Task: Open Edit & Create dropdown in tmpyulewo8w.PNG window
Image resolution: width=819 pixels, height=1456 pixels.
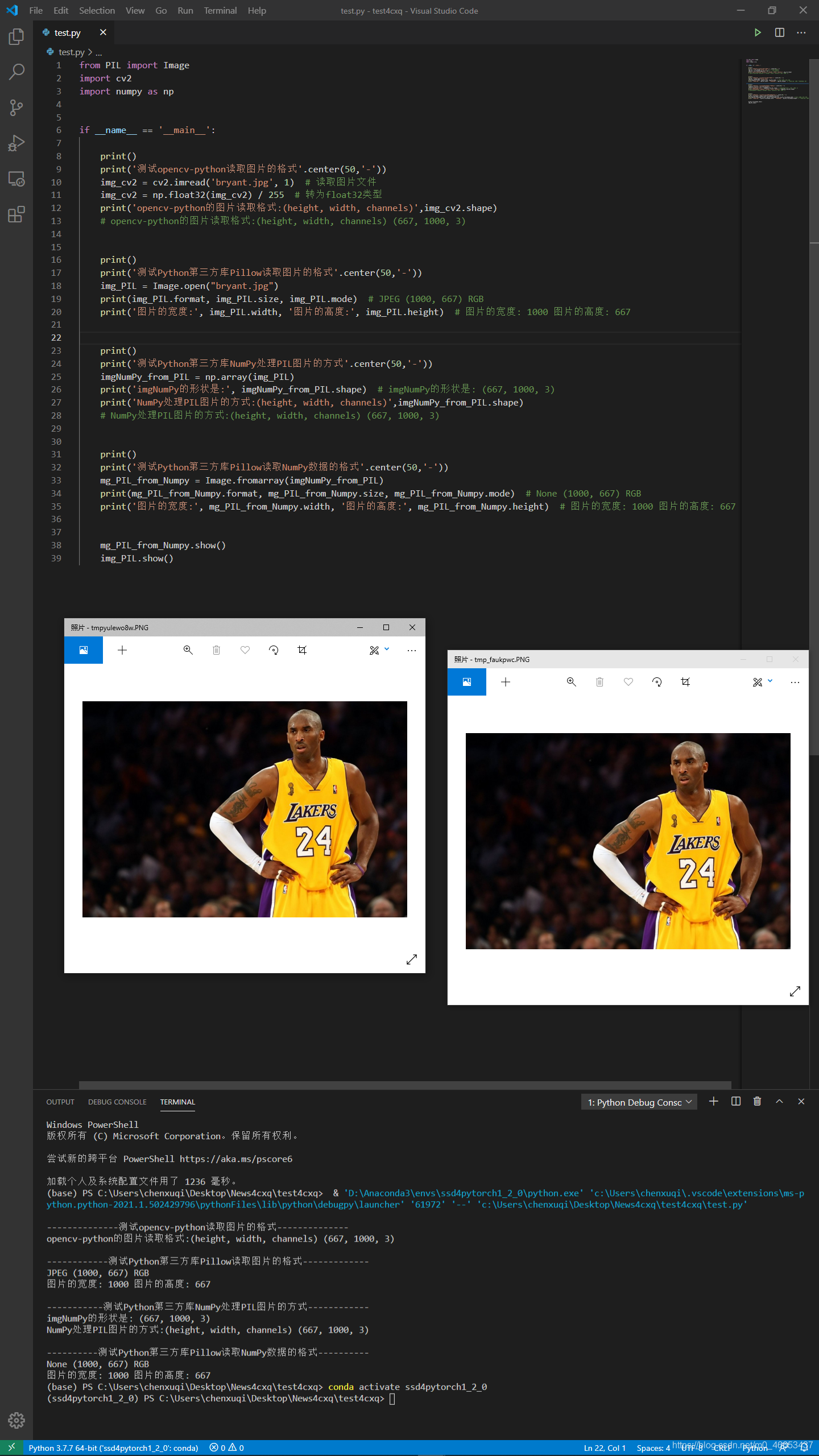Action: (x=379, y=650)
